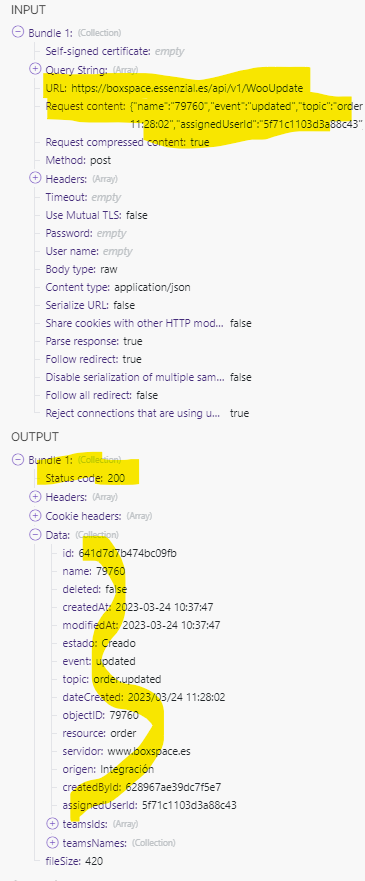Select the createdById value
365x881 pixels.
(177, 787)
